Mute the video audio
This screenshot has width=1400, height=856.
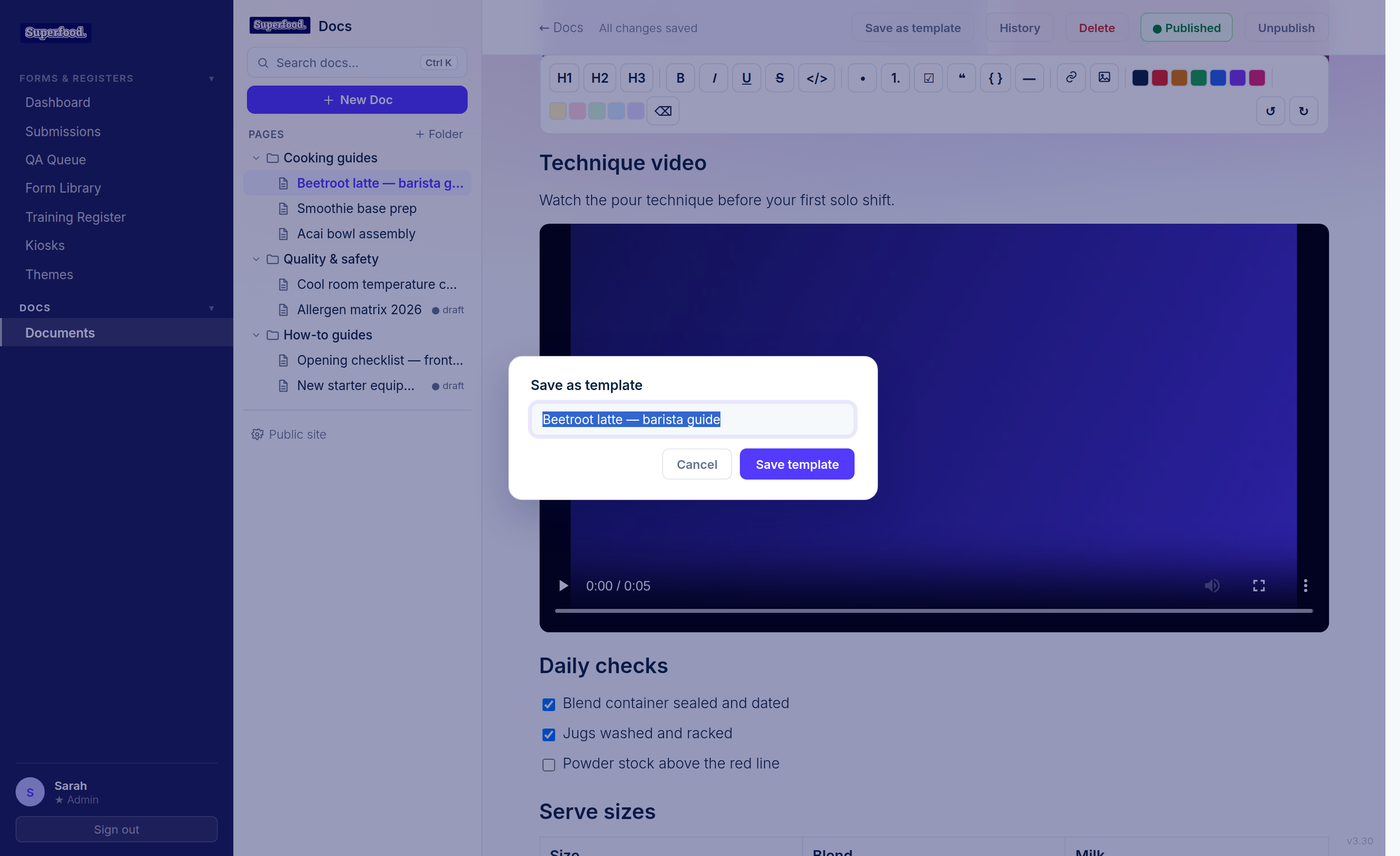1212,586
